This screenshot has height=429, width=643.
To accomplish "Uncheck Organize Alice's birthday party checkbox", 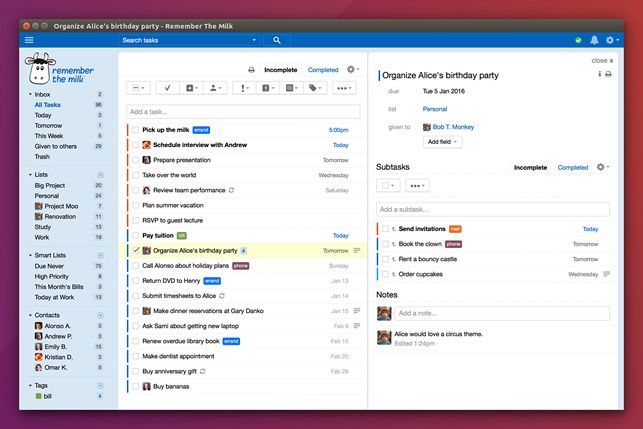I will pyautogui.click(x=136, y=250).
